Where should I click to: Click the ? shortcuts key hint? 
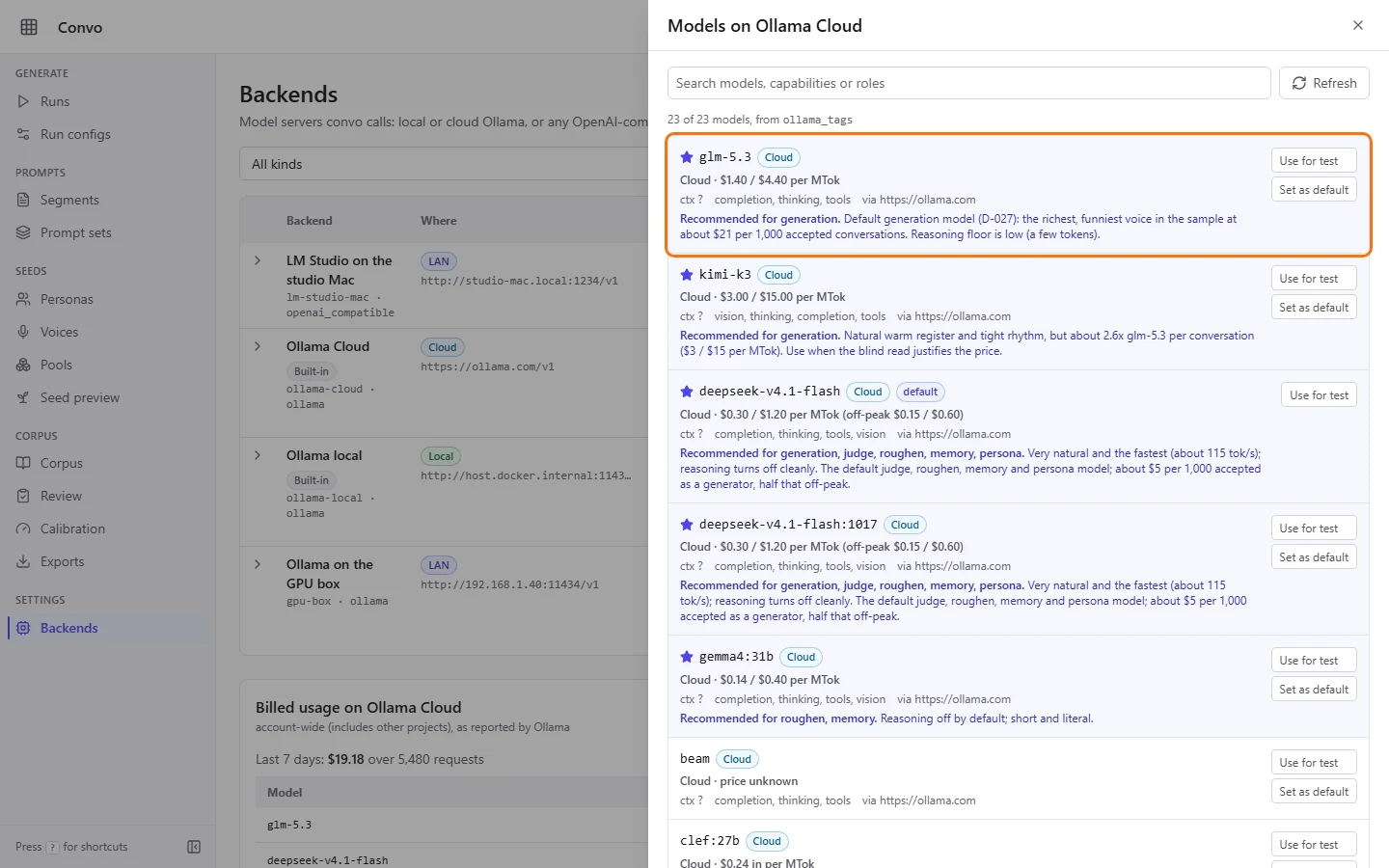pyautogui.click(x=52, y=848)
